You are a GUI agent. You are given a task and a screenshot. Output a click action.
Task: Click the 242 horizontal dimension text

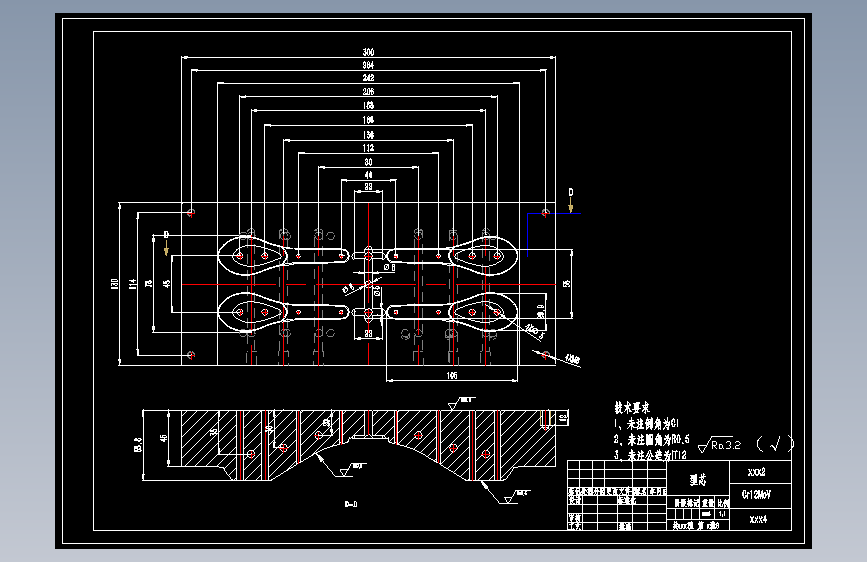coord(368,78)
